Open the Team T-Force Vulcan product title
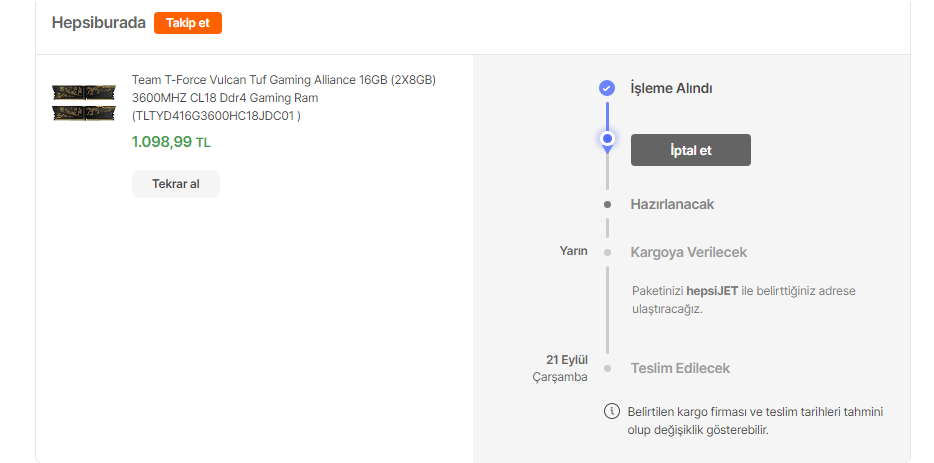The height and width of the screenshot is (463, 934). (284, 98)
